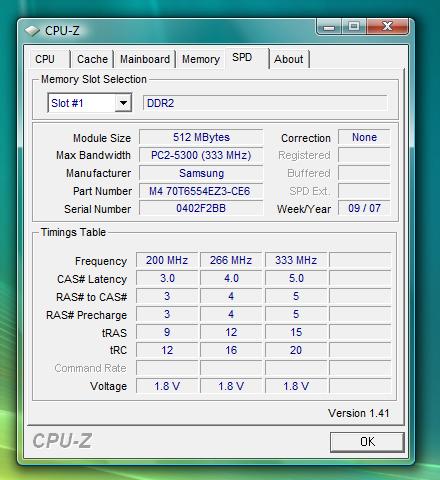Click serial number 0402F2BB
440x480 pixels.
coord(201,208)
